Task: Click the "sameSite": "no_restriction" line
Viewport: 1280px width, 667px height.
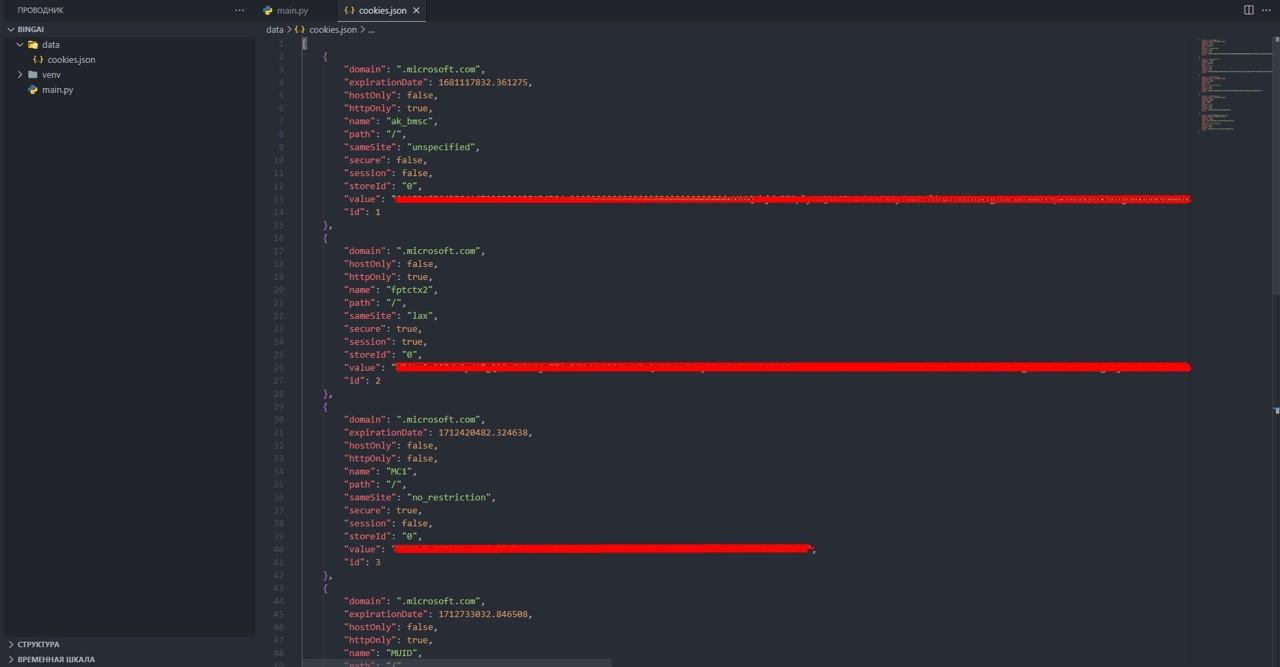Action: coord(420,498)
